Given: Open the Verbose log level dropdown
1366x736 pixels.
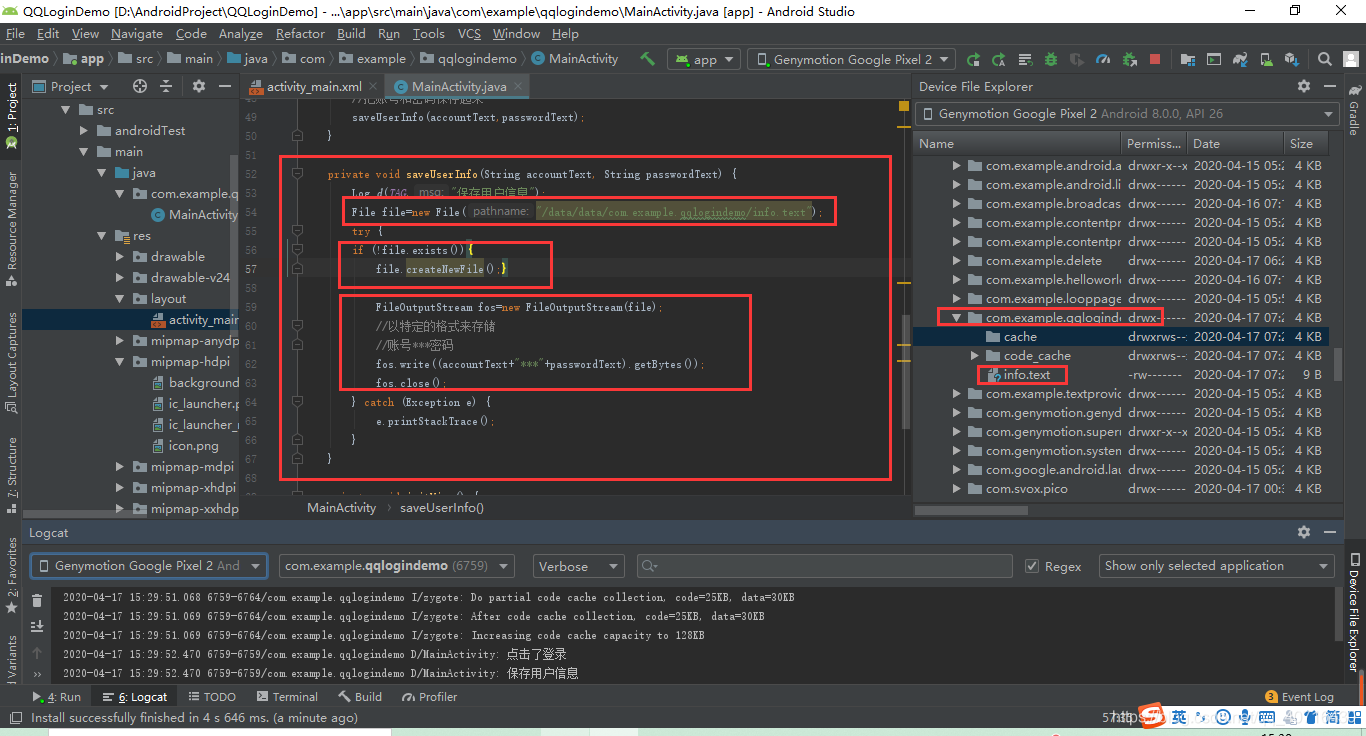Looking at the screenshot, I should click(x=578, y=566).
